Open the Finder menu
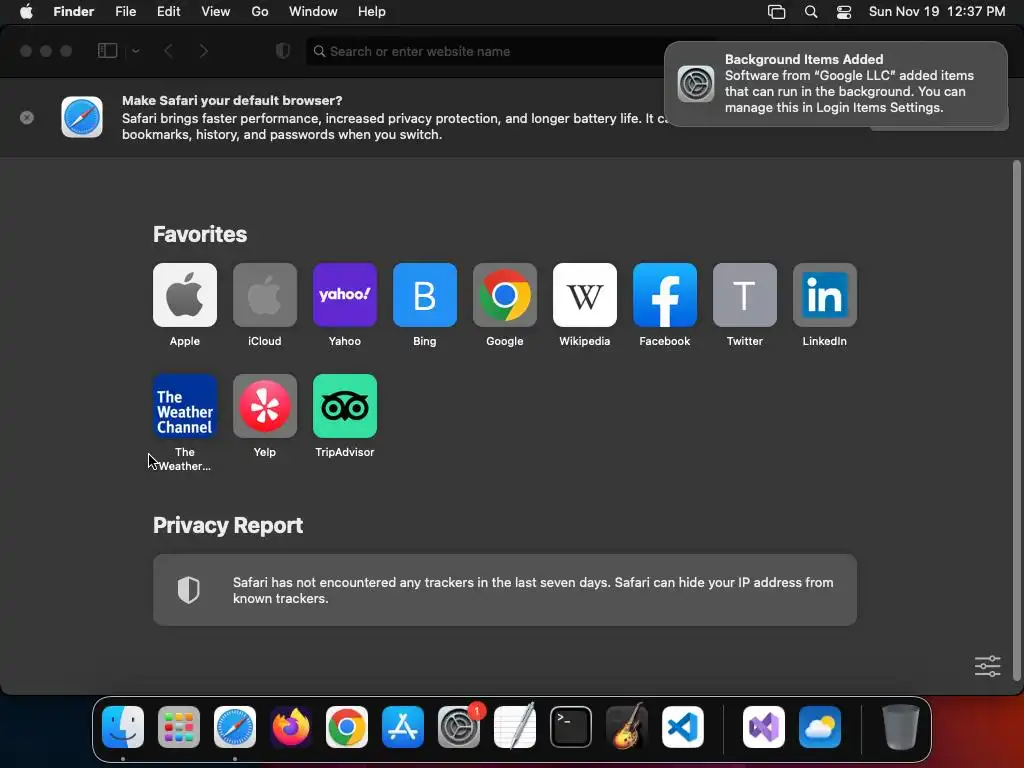 tap(74, 12)
